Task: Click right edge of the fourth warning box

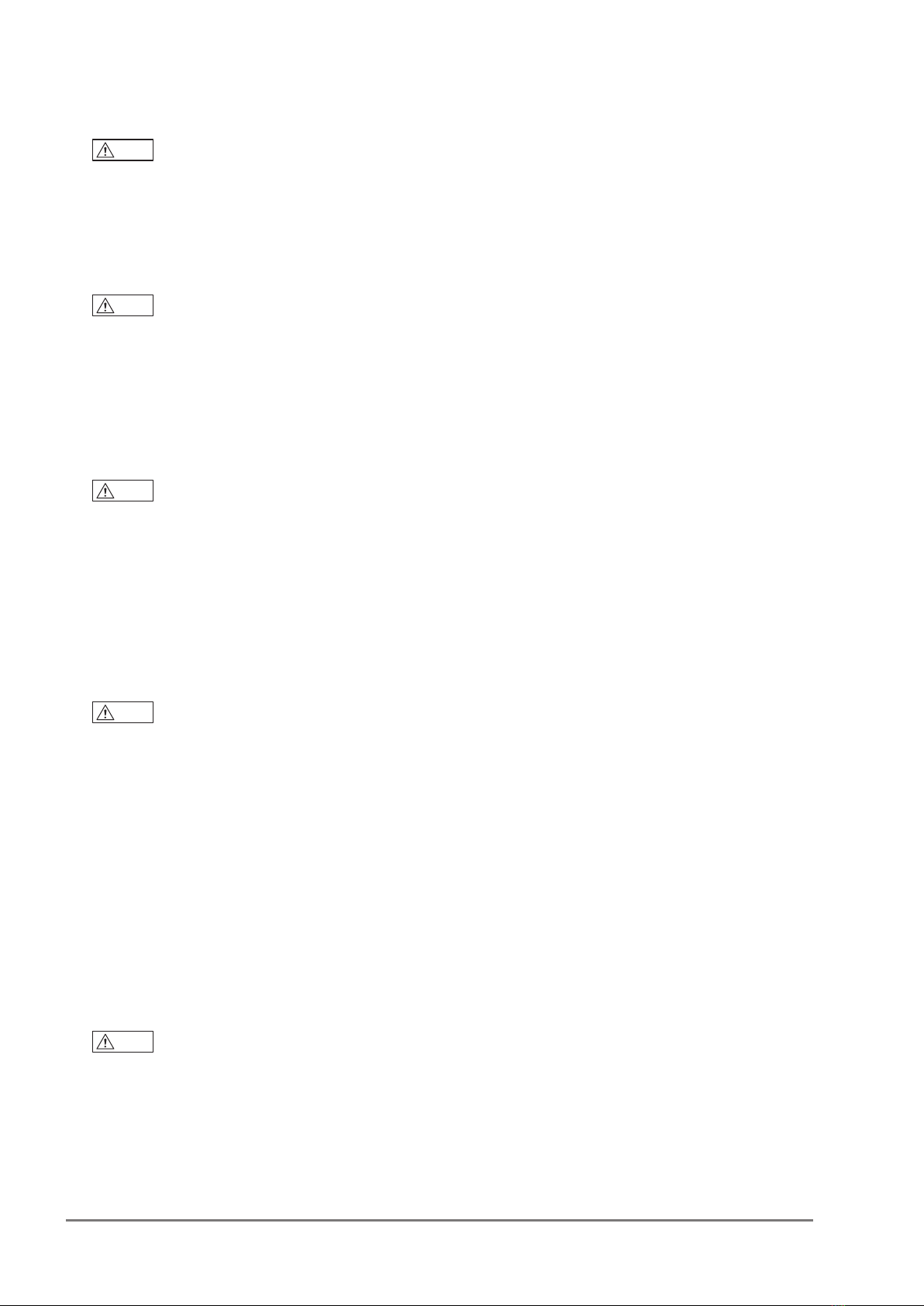Action: coord(153,713)
